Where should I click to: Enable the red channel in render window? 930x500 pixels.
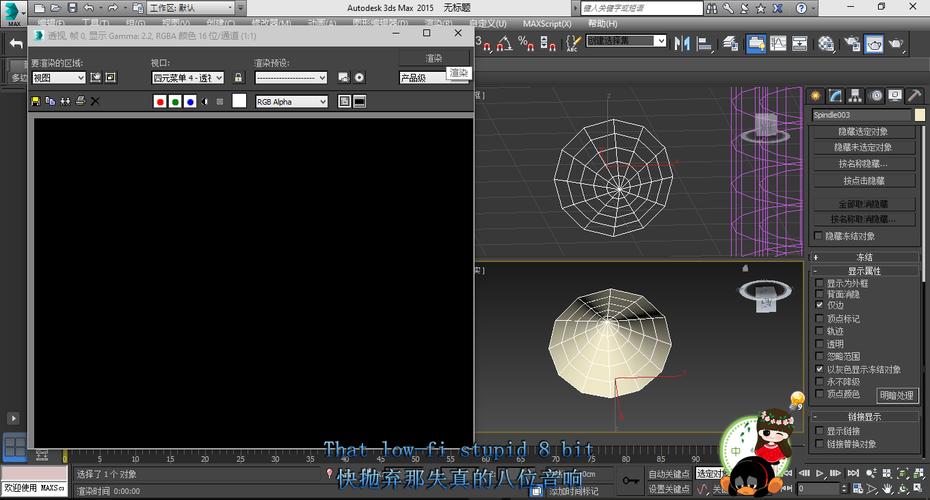(159, 101)
